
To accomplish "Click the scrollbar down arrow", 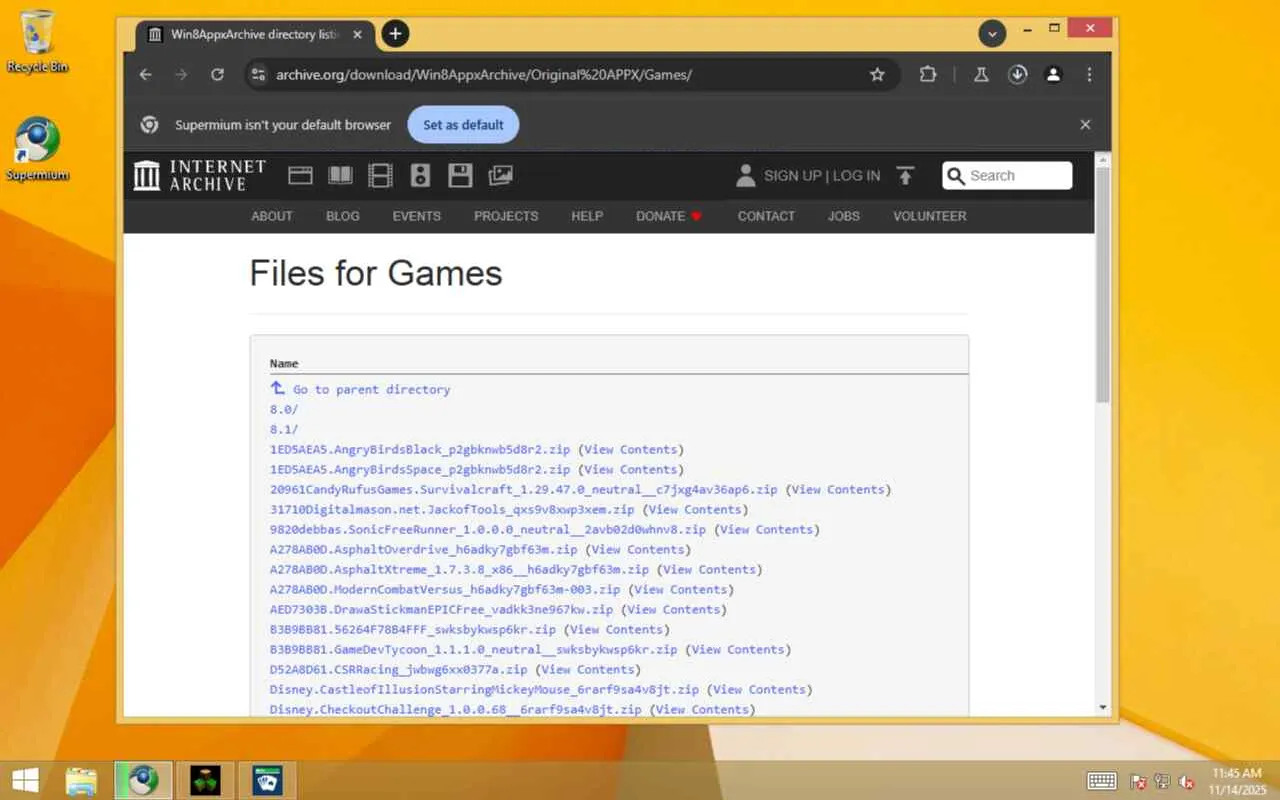I will click(1103, 708).
